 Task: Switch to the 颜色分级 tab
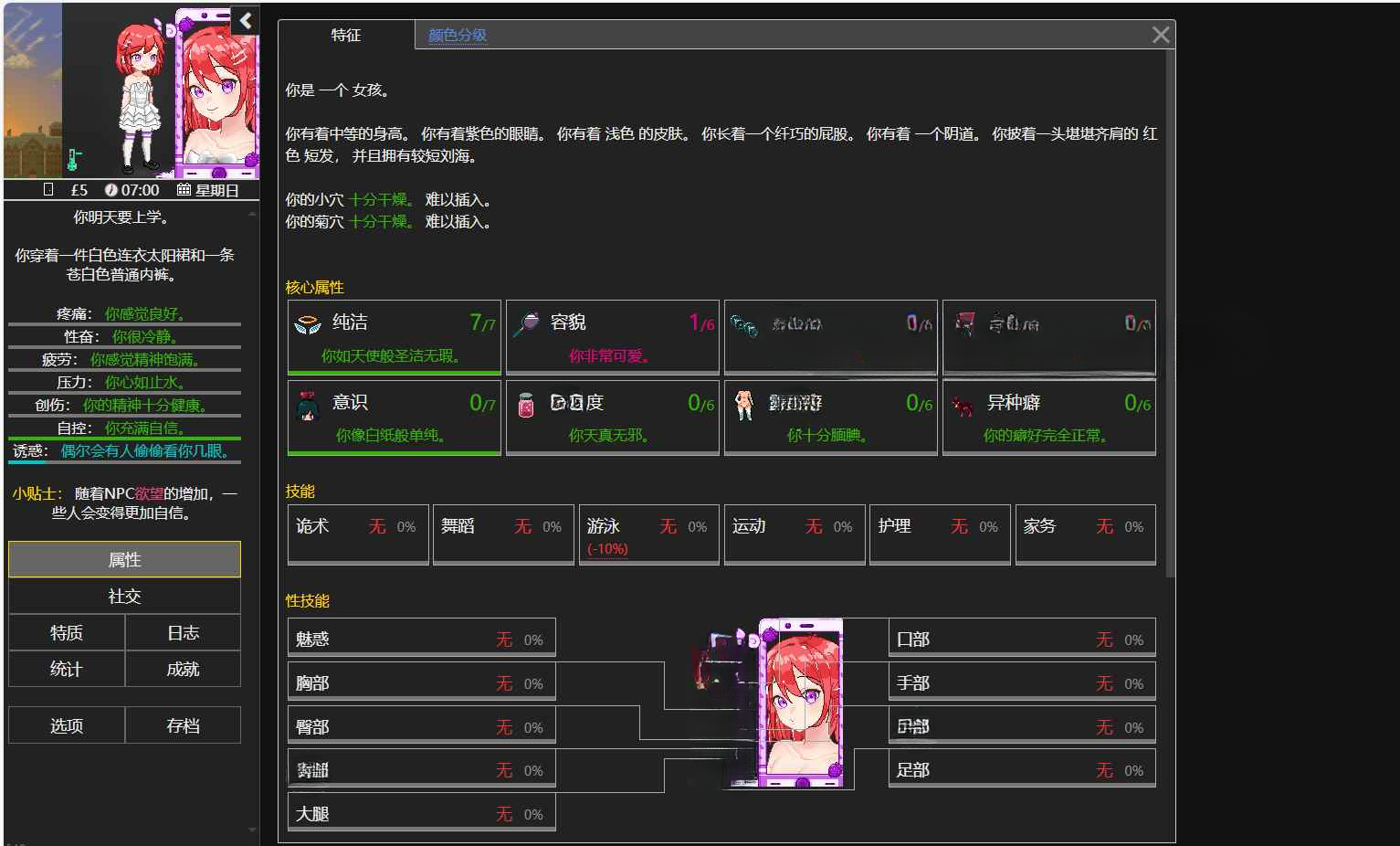coord(458,36)
